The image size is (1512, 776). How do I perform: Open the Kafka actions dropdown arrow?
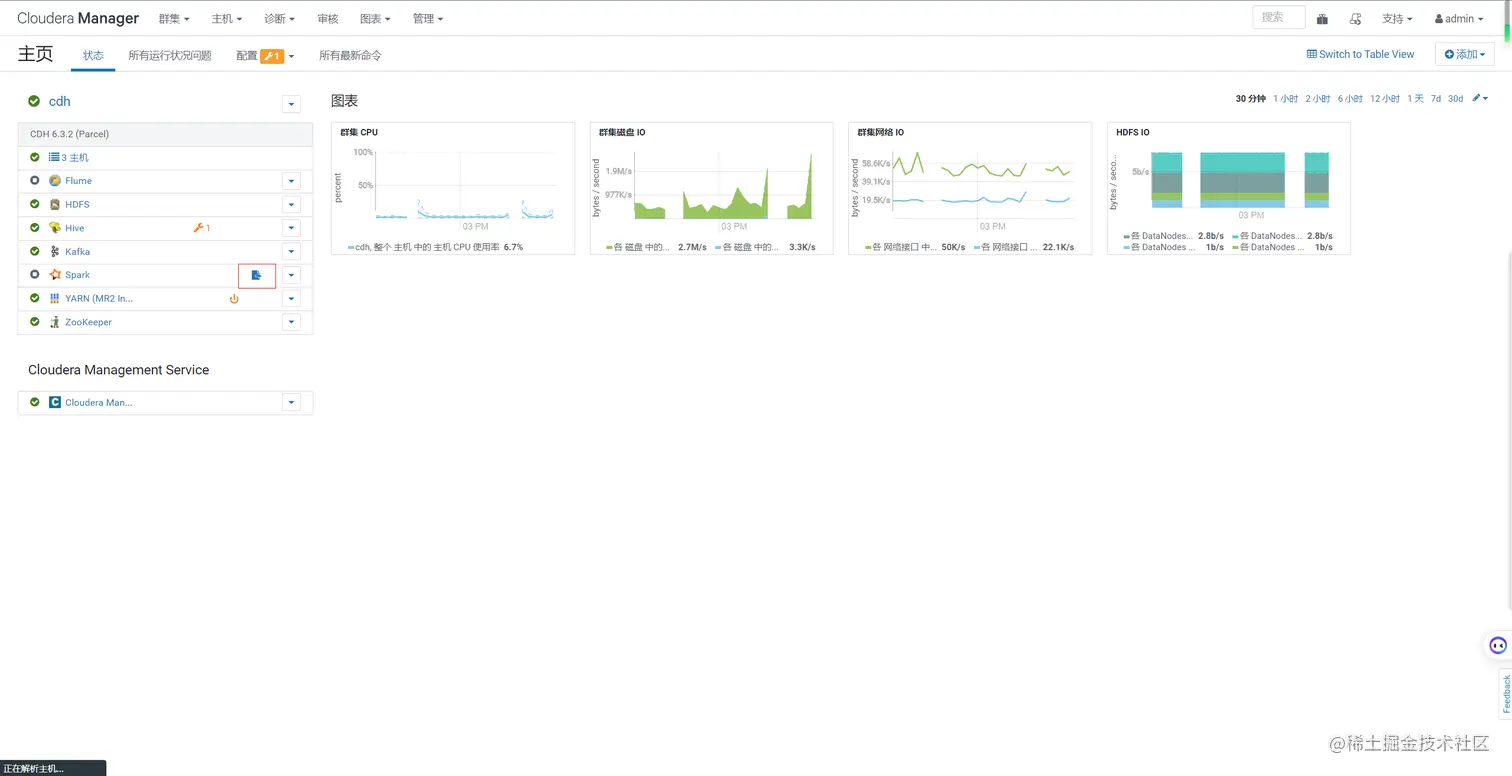click(x=291, y=251)
